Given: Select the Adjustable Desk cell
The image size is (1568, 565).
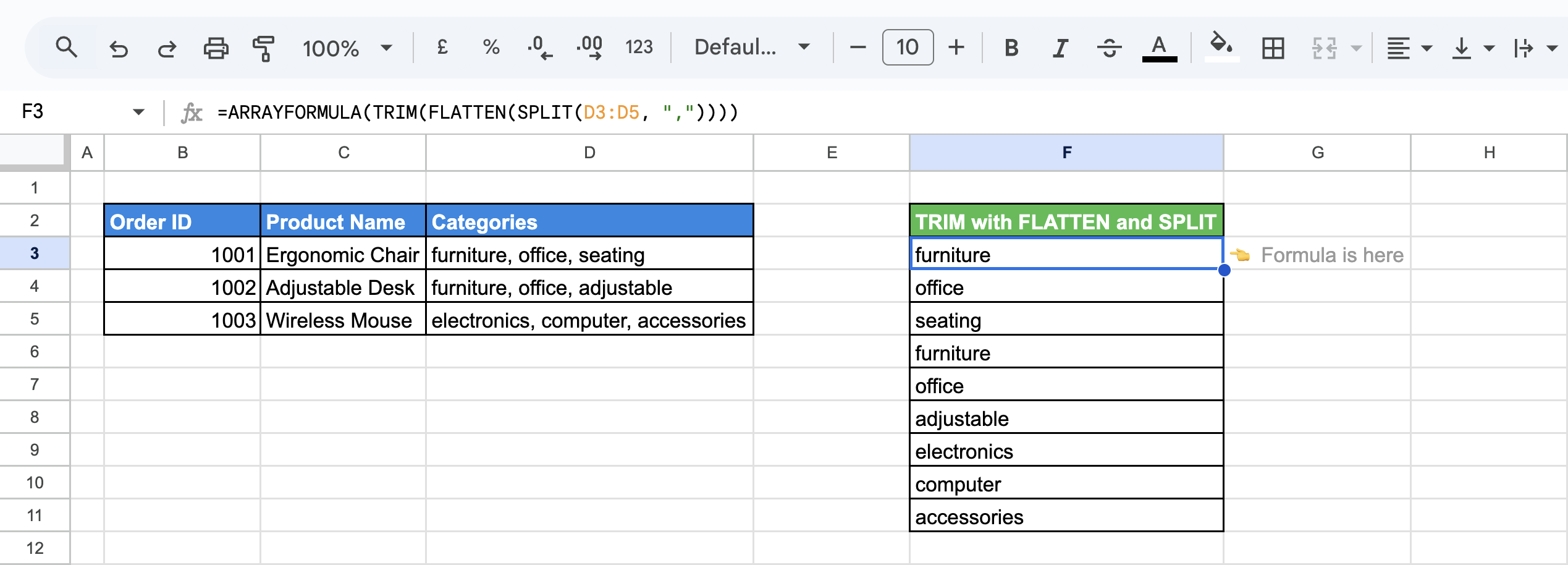Looking at the screenshot, I should (x=344, y=287).
